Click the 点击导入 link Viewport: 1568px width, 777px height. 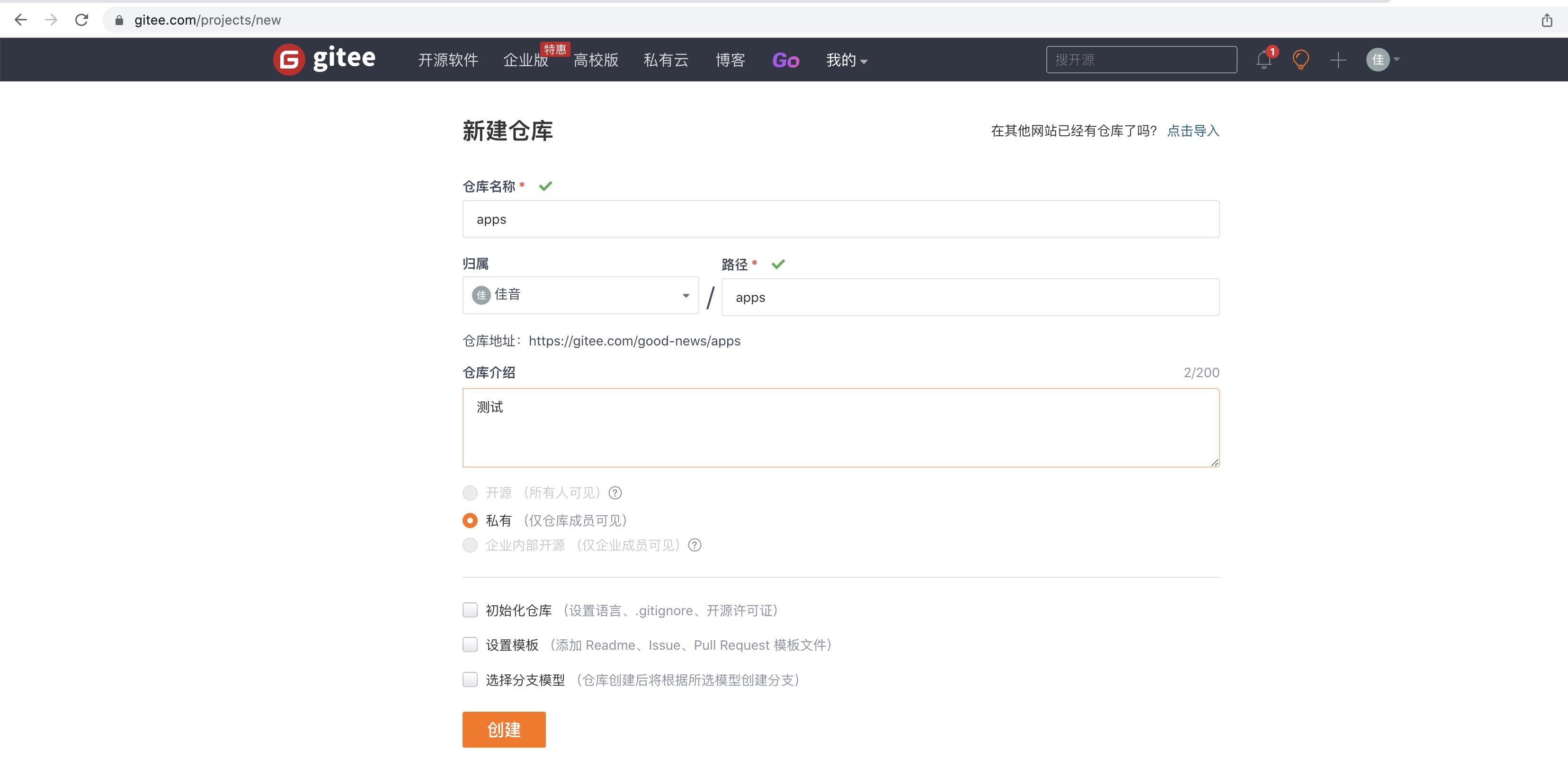[1193, 131]
